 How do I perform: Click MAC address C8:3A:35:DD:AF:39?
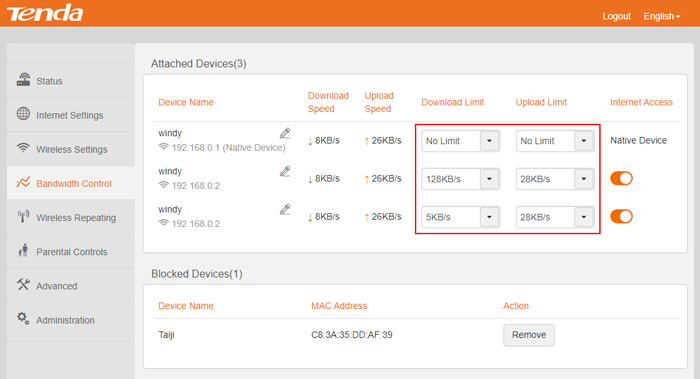click(x=352, y=335)
